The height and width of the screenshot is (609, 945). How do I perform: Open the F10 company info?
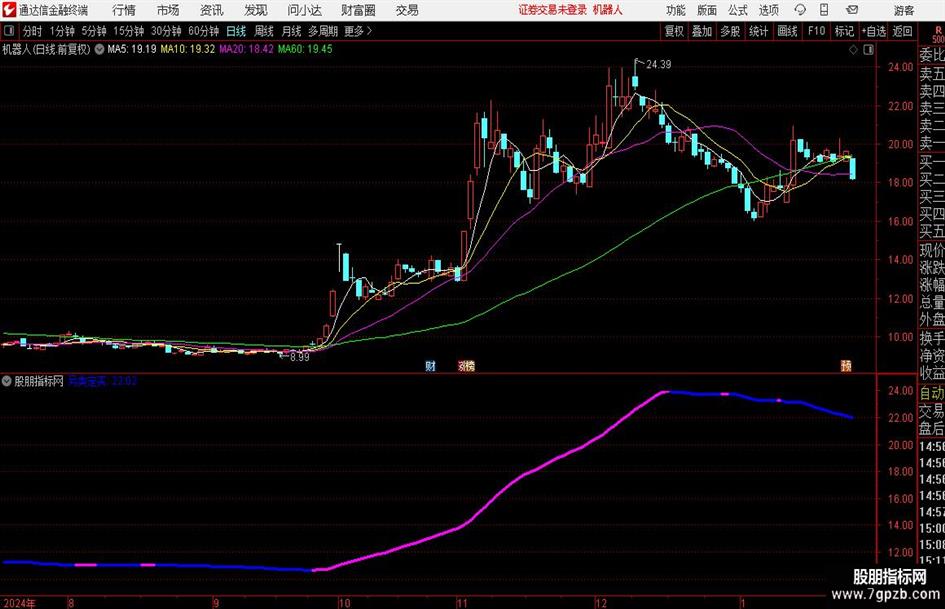tap(816, 31)
